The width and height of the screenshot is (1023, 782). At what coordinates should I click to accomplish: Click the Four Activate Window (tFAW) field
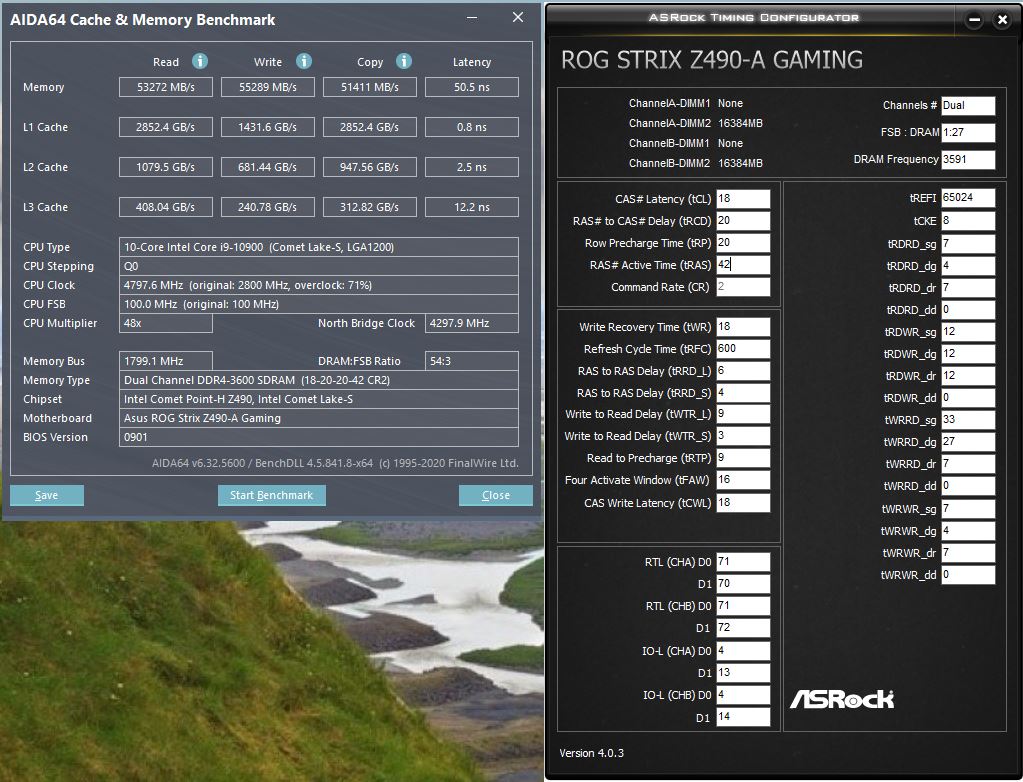743,480
